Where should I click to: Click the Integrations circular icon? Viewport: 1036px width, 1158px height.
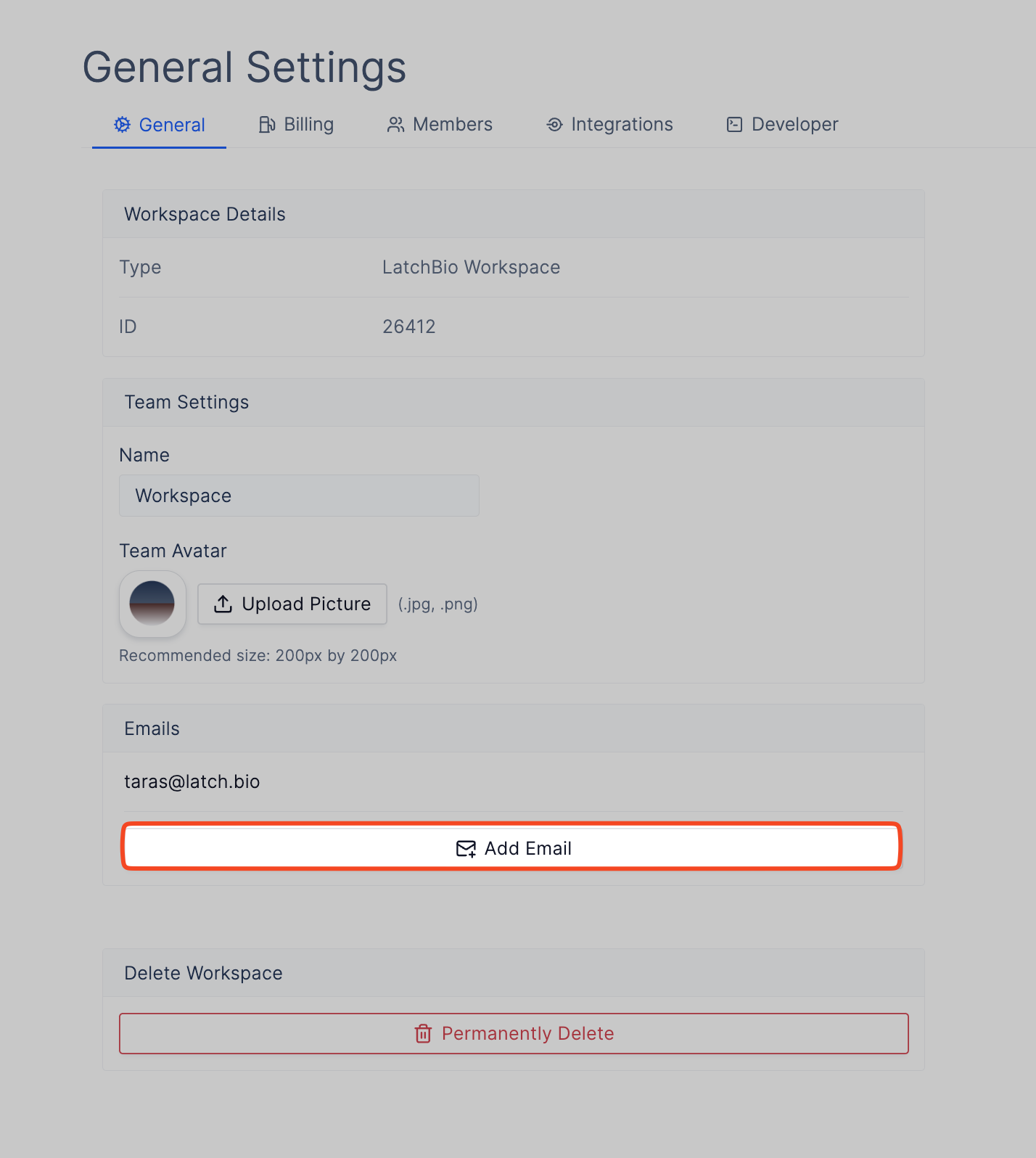[554, 125]
